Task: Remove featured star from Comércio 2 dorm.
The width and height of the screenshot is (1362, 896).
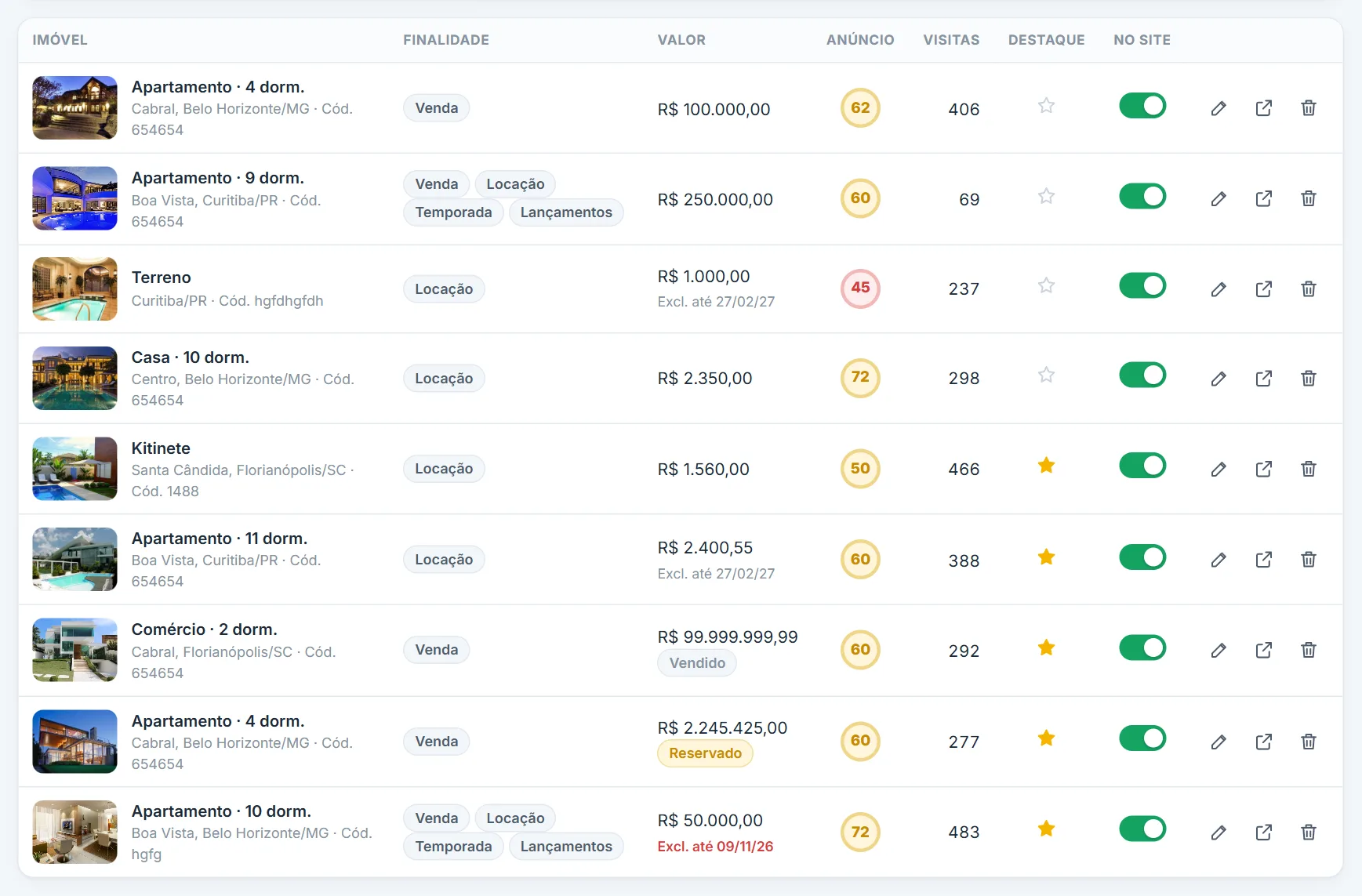Action: pos(1046,648)
